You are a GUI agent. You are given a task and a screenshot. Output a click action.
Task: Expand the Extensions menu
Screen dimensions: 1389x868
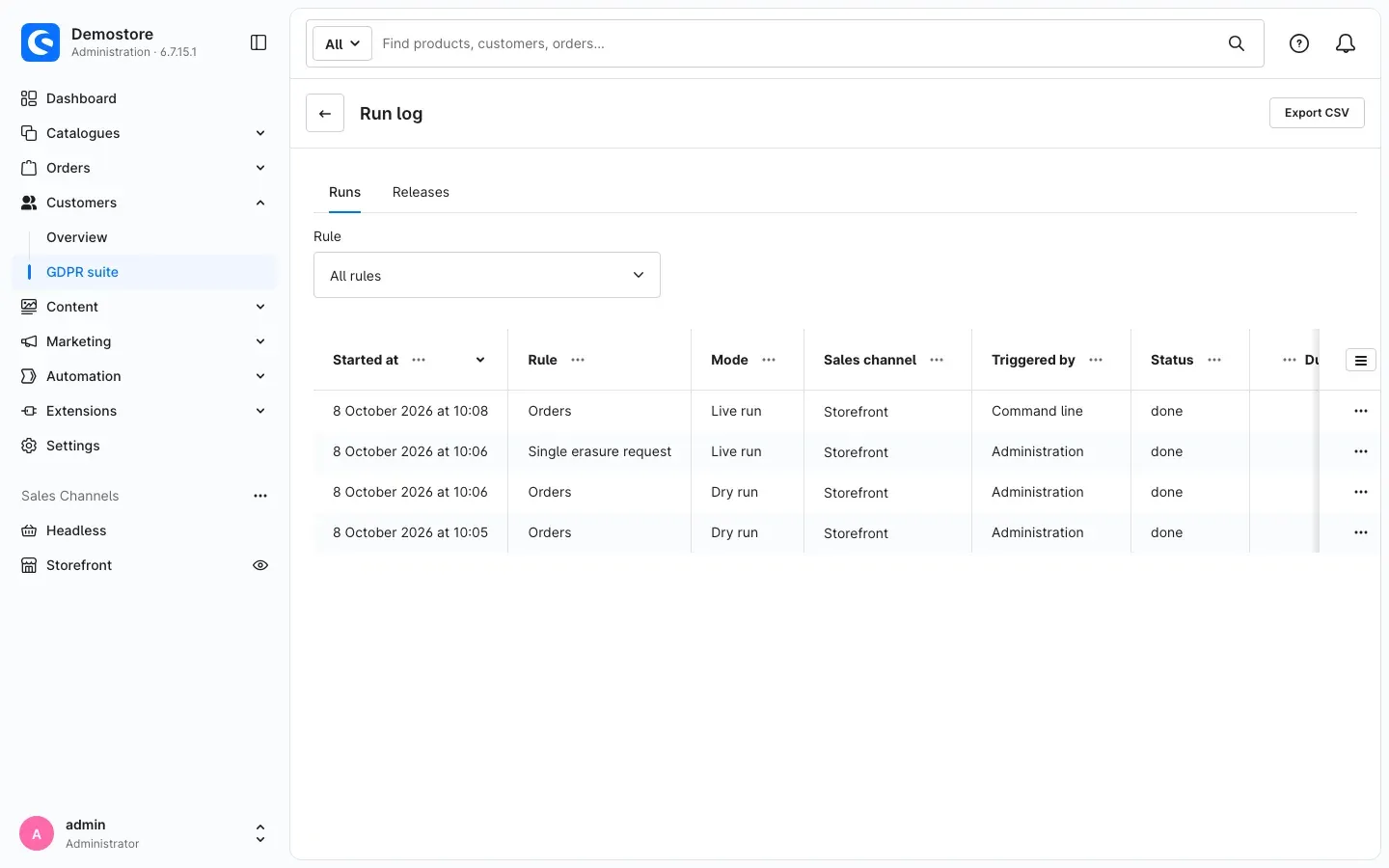pos(260,411)
